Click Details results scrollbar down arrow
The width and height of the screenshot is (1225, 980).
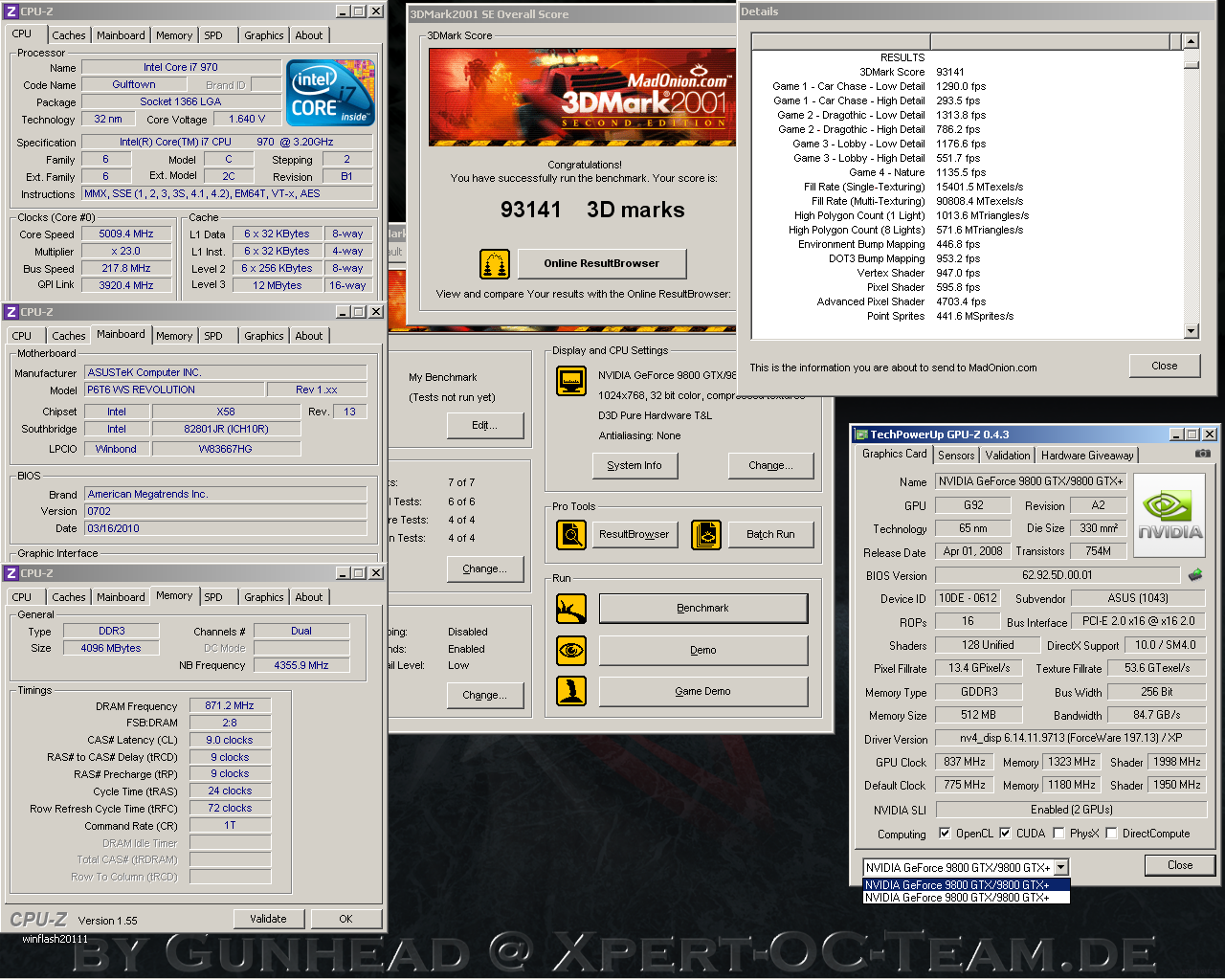pyautogui.click(x=1192, y=331)
